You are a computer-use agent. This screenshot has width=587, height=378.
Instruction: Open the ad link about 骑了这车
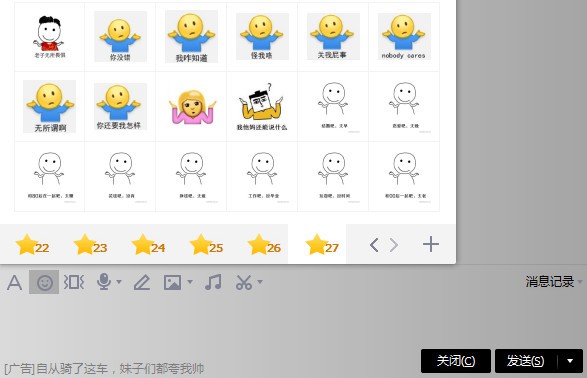pyautogui.click(x=104, y=369)
